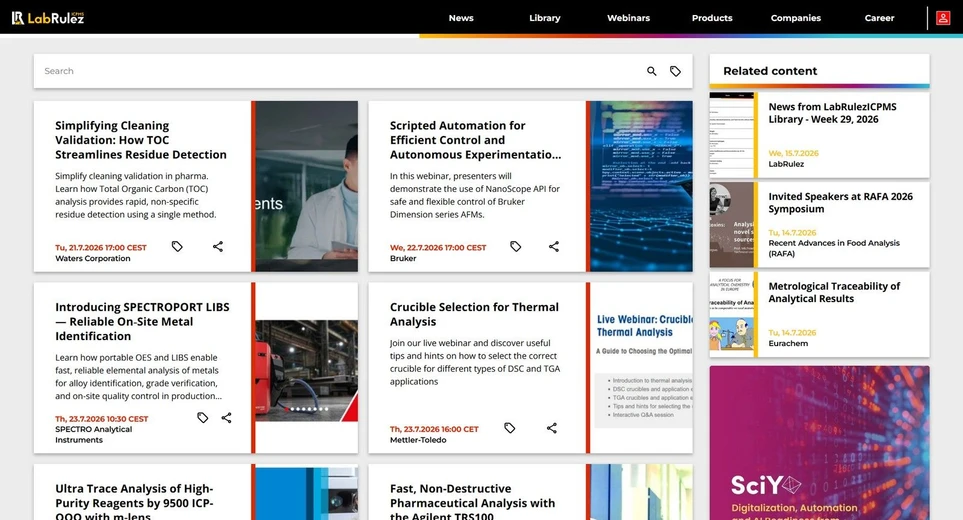Click thumbnail beside News from LabRulezICPMS Library
This screenshot has height=520, width=963.
pos(731,135)
